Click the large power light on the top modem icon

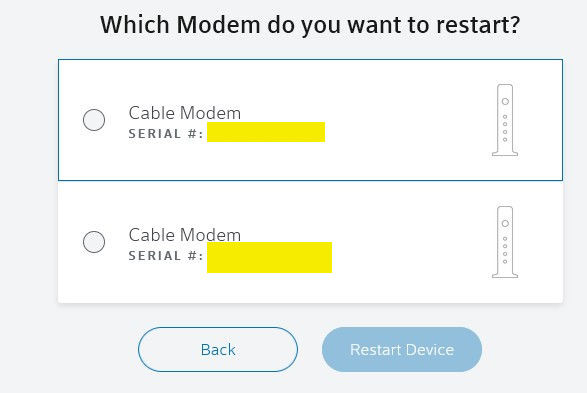tap(505, 101)
